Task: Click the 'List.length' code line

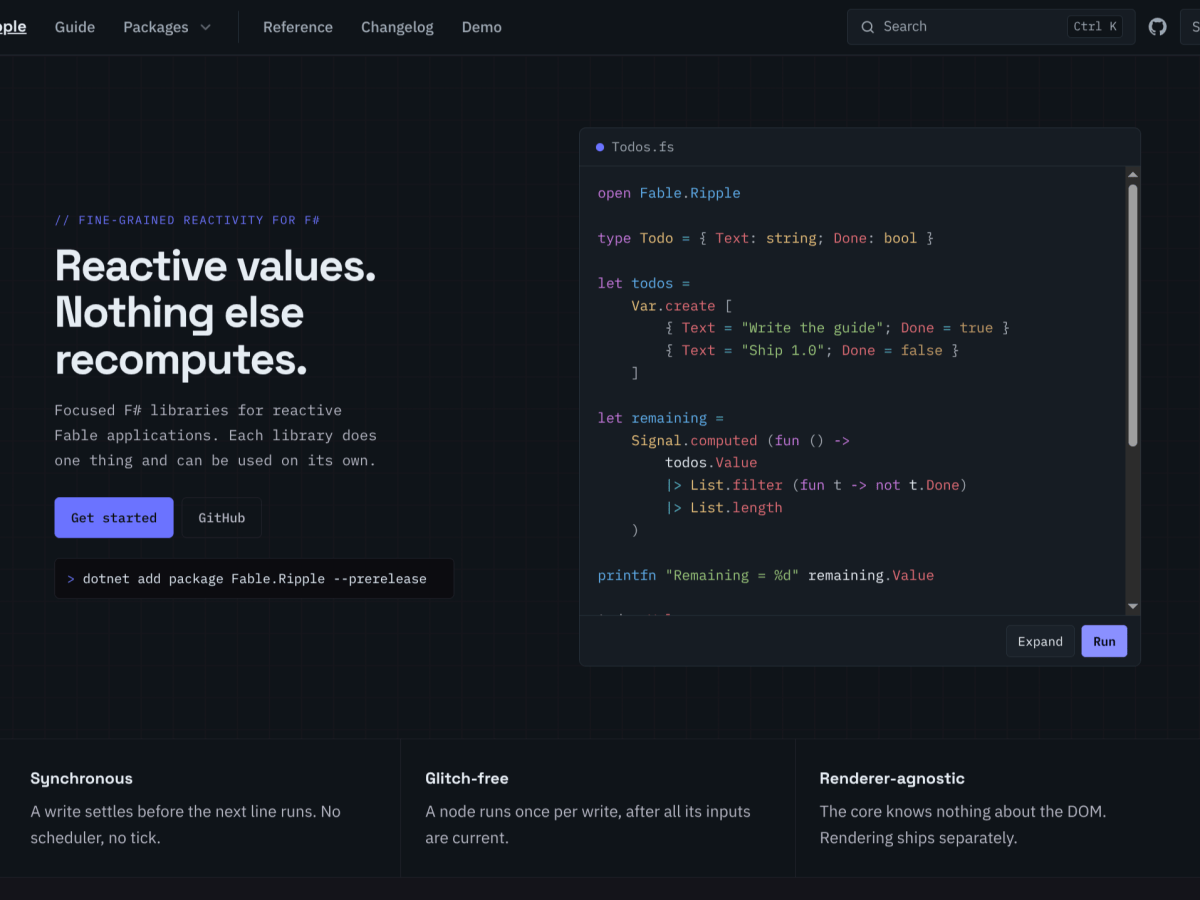Action: point(724,508)
